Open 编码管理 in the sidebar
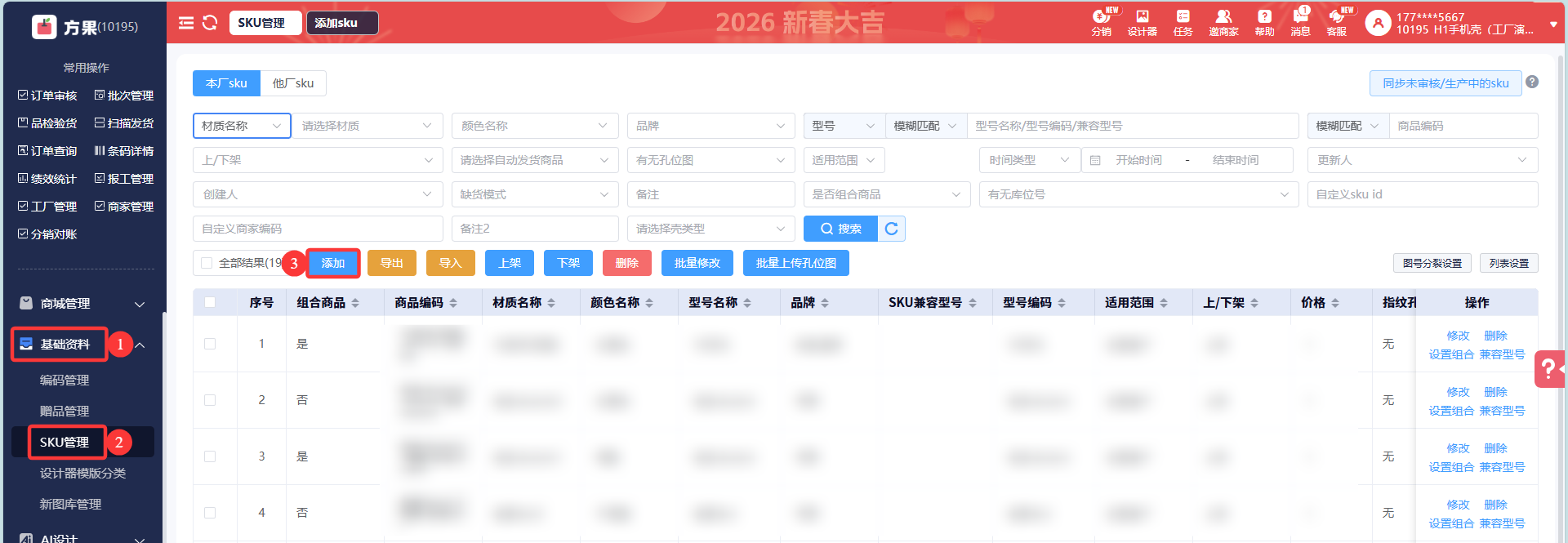Image resolution: width=1568 pixels, height=543 pixels. [65, 381]
